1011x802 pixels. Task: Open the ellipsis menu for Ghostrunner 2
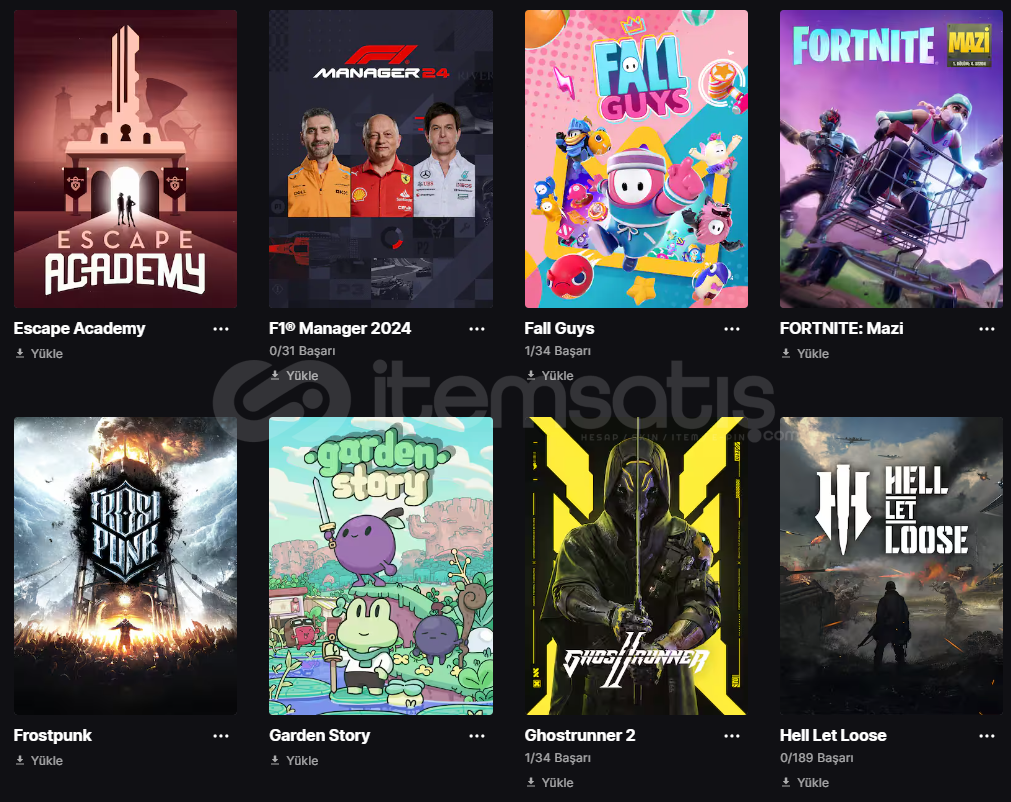pyautogui.click(x=732, y=736)
